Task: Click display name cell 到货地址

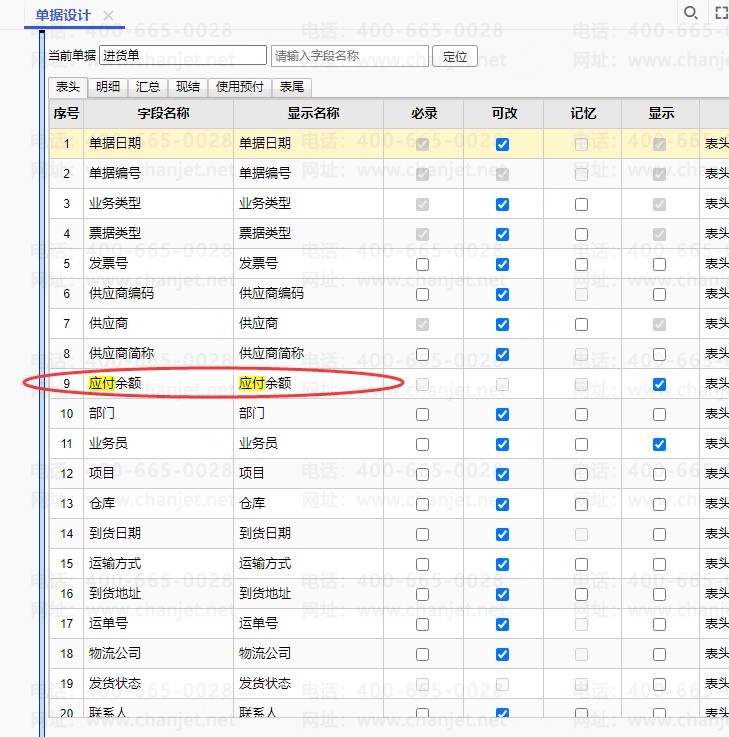Action: click(x=308, y=594)
